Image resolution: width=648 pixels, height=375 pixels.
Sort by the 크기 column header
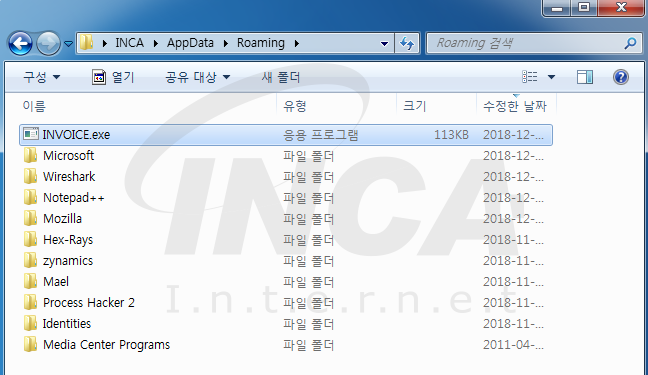tap(415, 106)
